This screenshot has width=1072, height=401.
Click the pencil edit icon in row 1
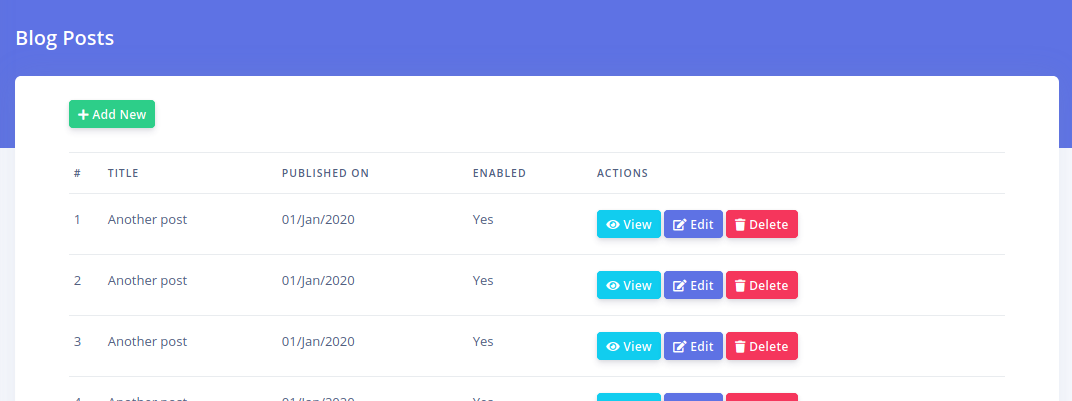680,225
